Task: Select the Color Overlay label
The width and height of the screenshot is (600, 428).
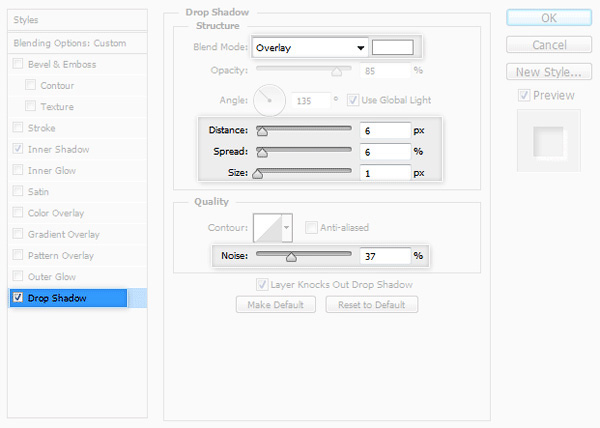Action: [56, 213]
